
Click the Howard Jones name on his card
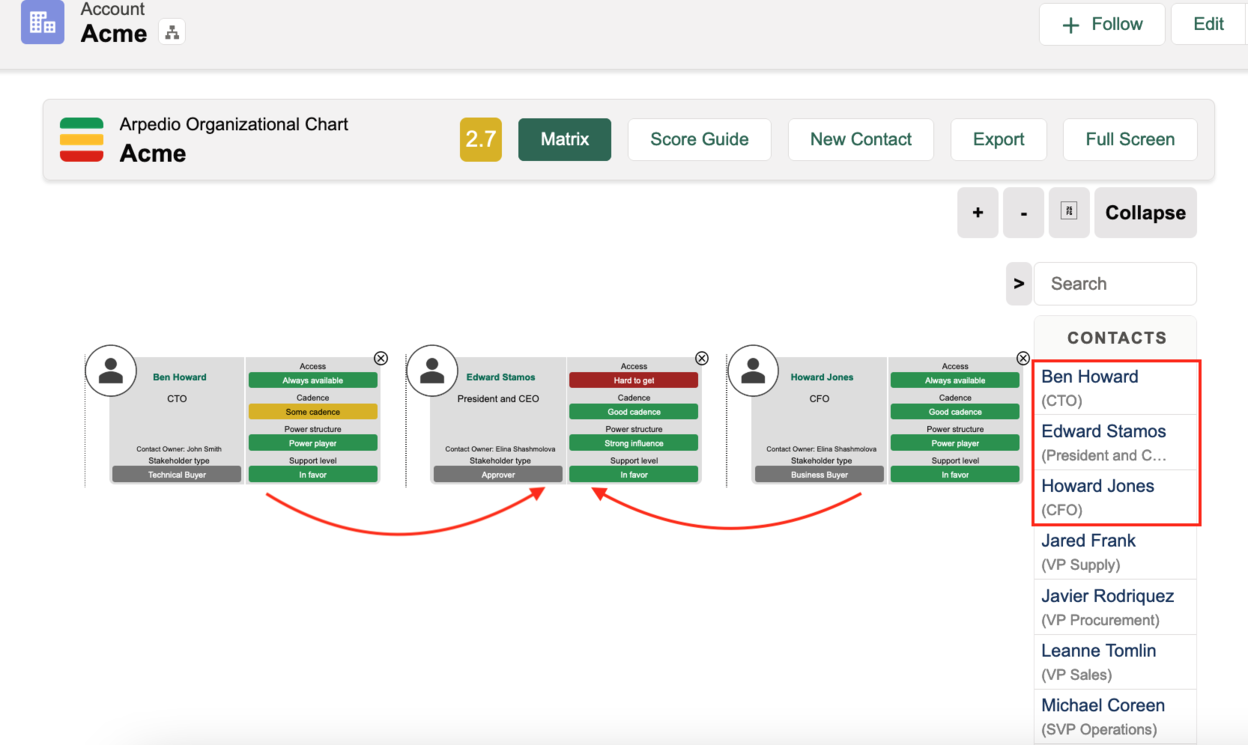(822, 377)
